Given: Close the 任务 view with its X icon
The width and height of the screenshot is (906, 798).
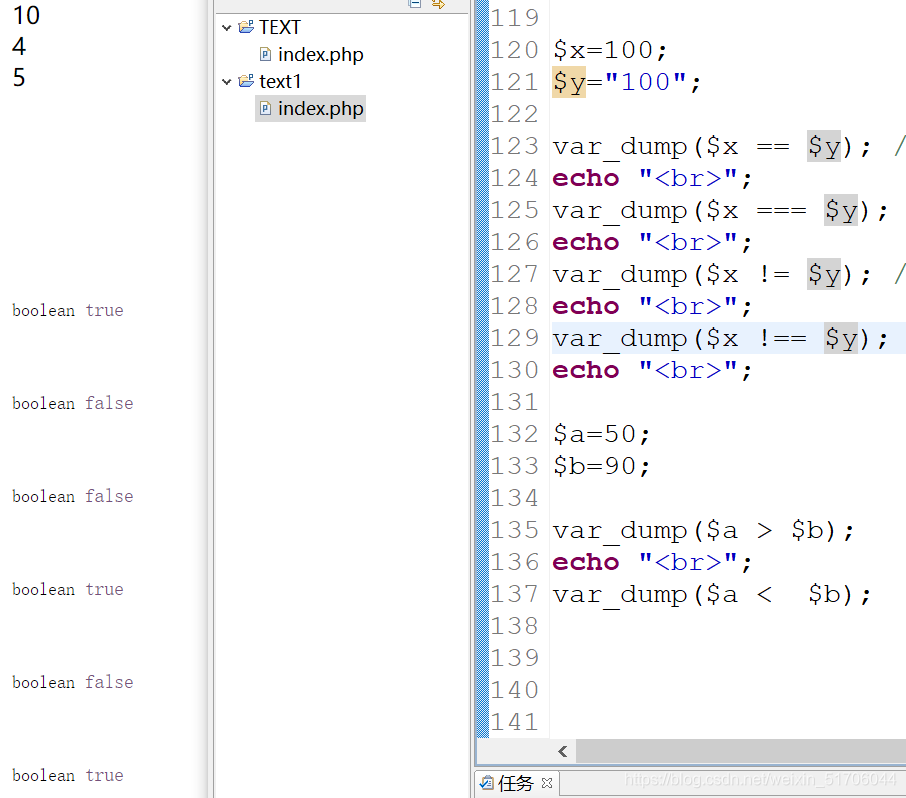Looking at the screenshot, I should click(547, 783).
